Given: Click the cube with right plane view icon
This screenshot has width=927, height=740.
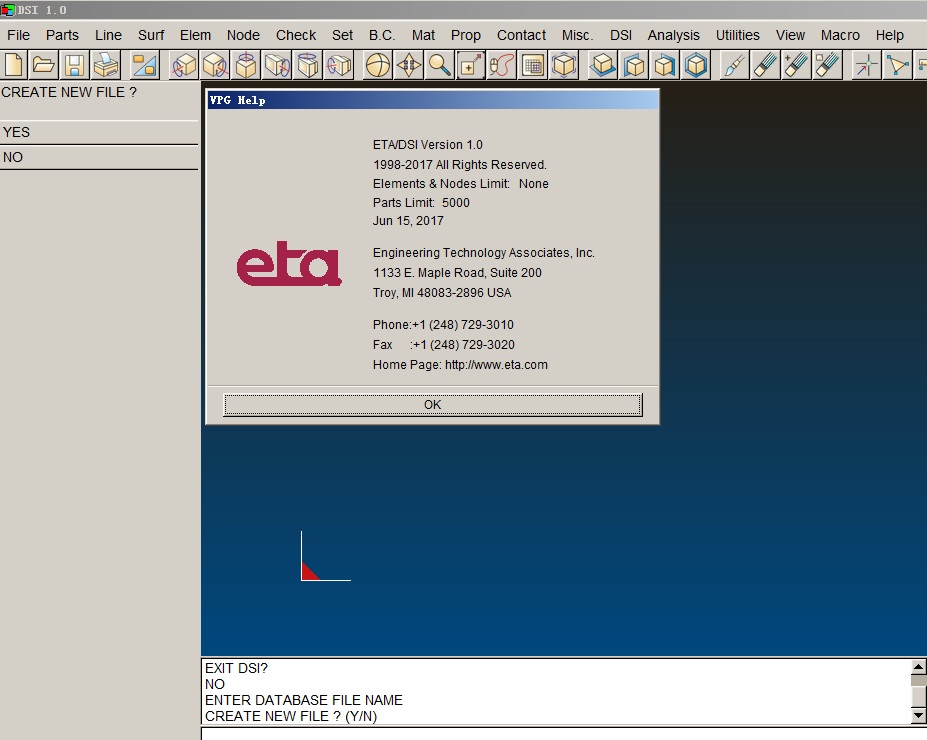Looking at the screenshot, I should tap(665, 65).
